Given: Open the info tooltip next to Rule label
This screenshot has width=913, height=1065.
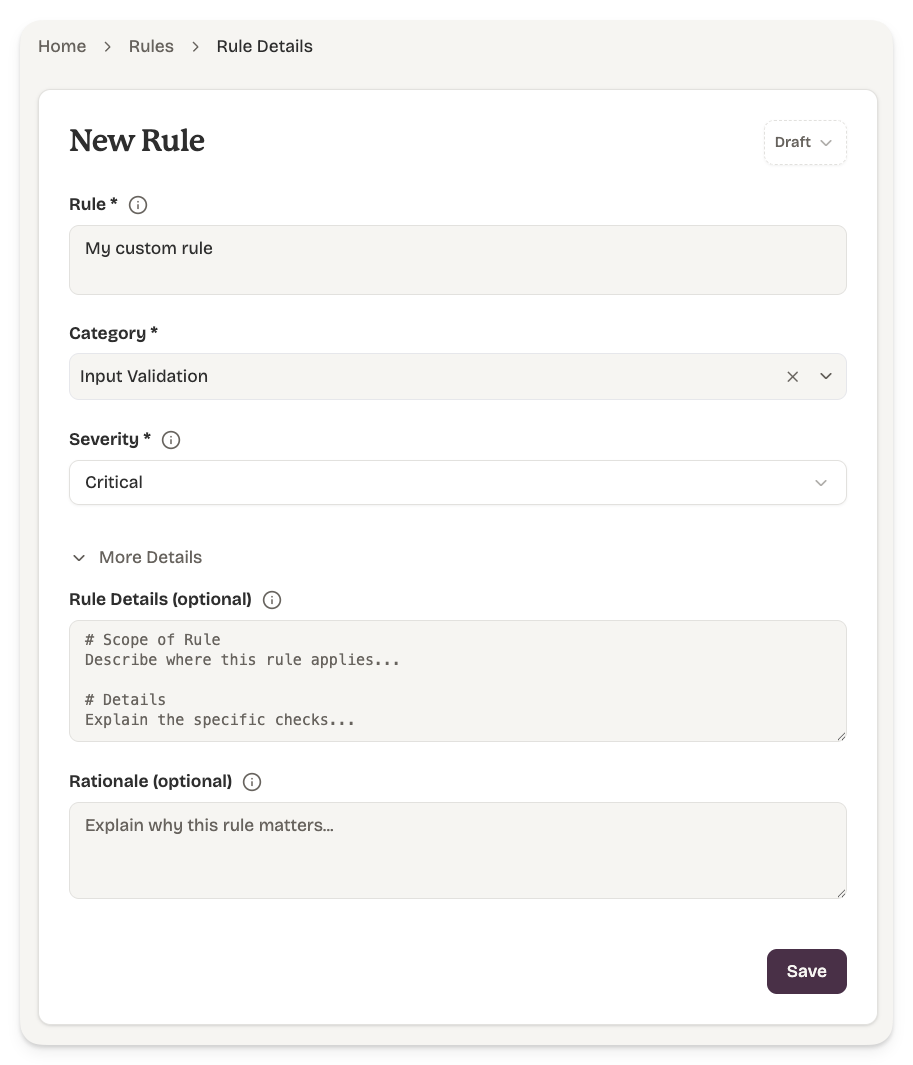Looking at the screenshot, I should 138,204.
